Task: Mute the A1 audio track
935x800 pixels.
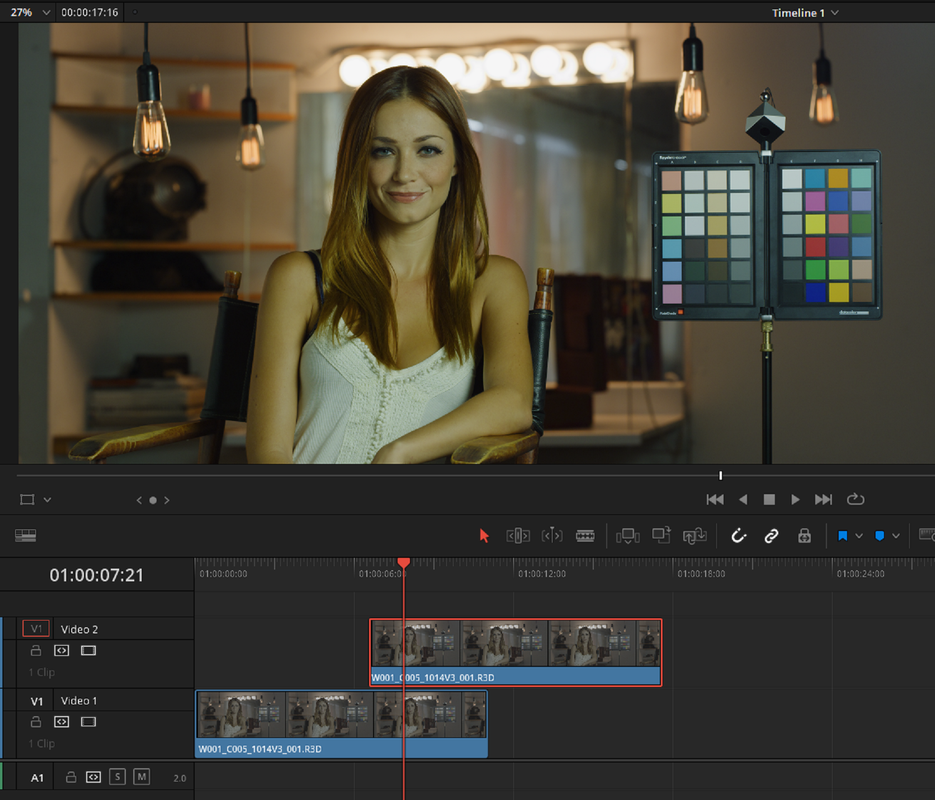Action: pyautogui.click(x=141, y=777)
